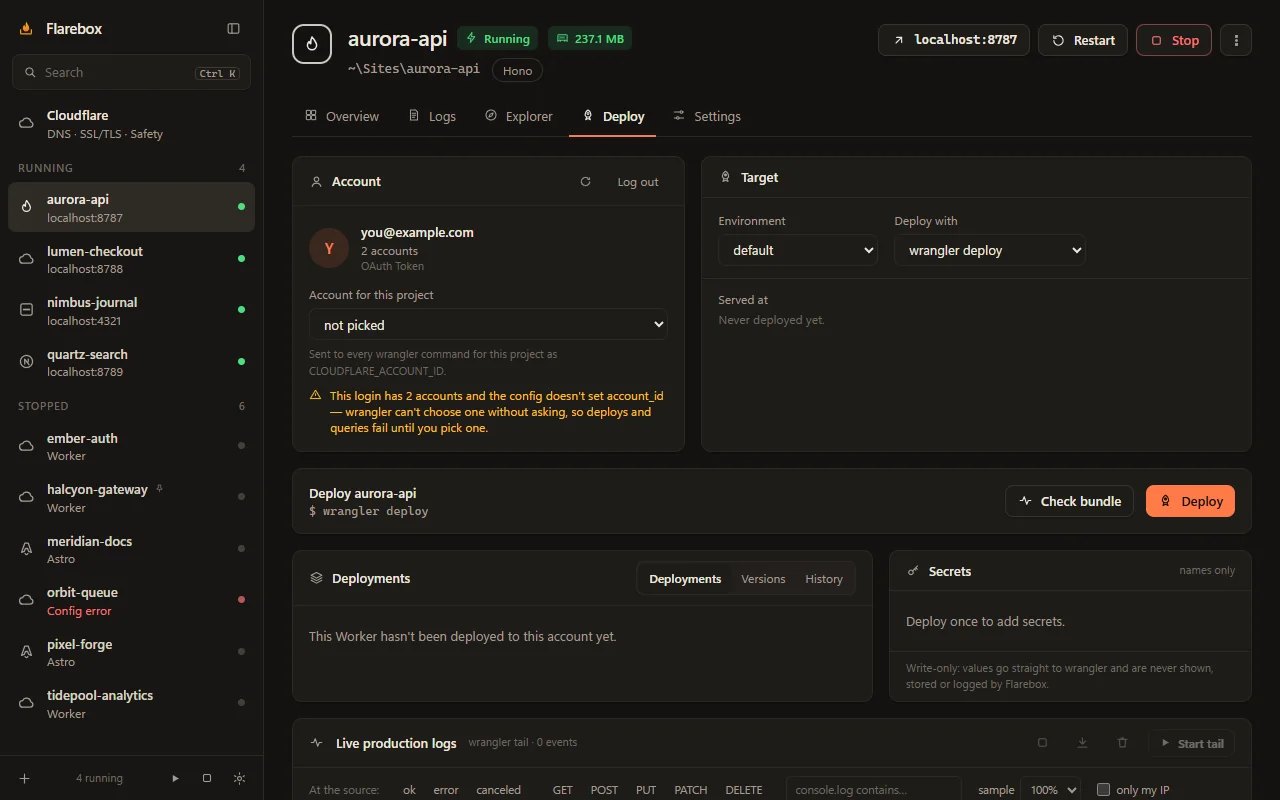Click Log out in the Account panel
Viewport: 1280px width, 800px height.
[638, 182]
